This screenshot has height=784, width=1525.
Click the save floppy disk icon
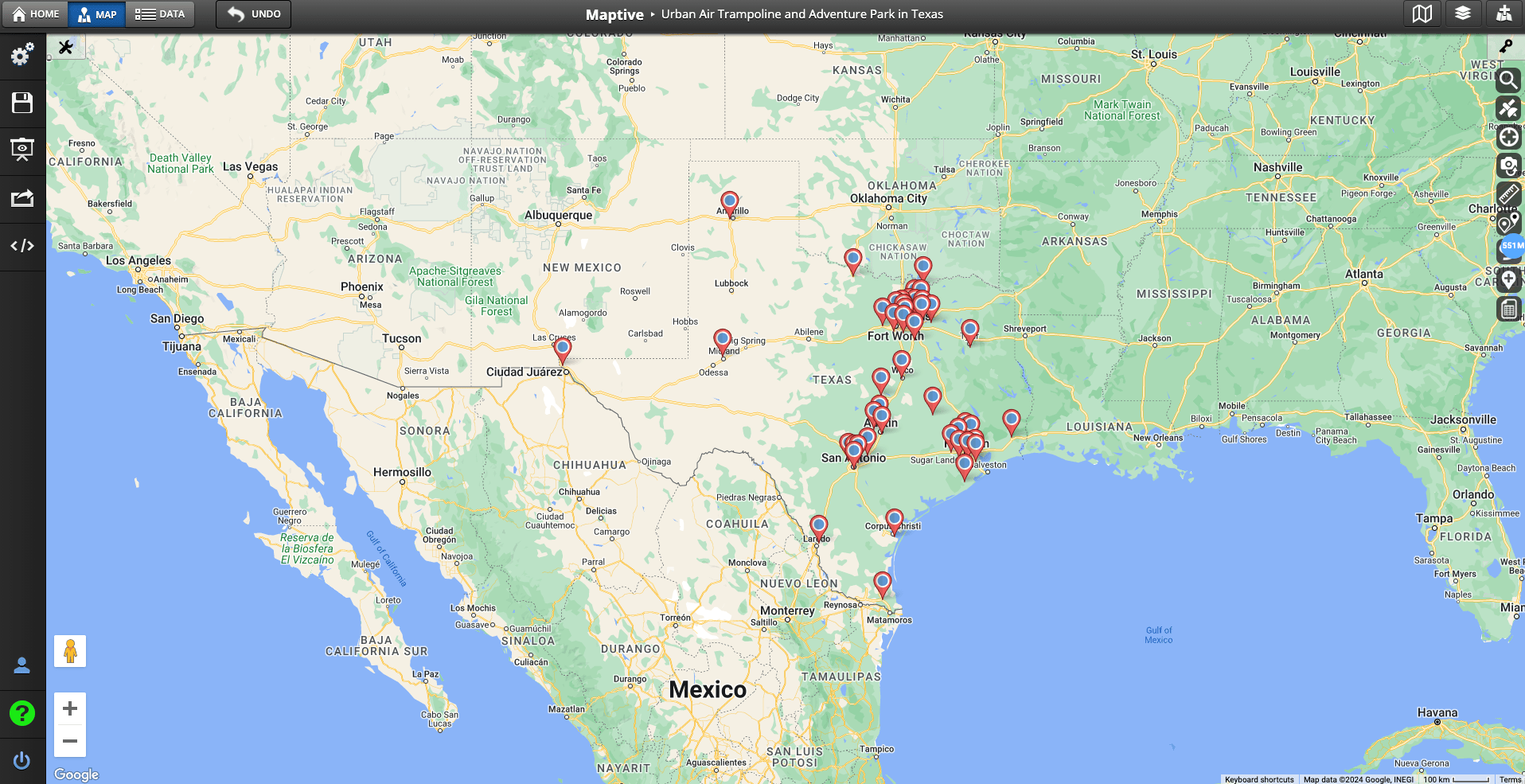click(22, 103)
